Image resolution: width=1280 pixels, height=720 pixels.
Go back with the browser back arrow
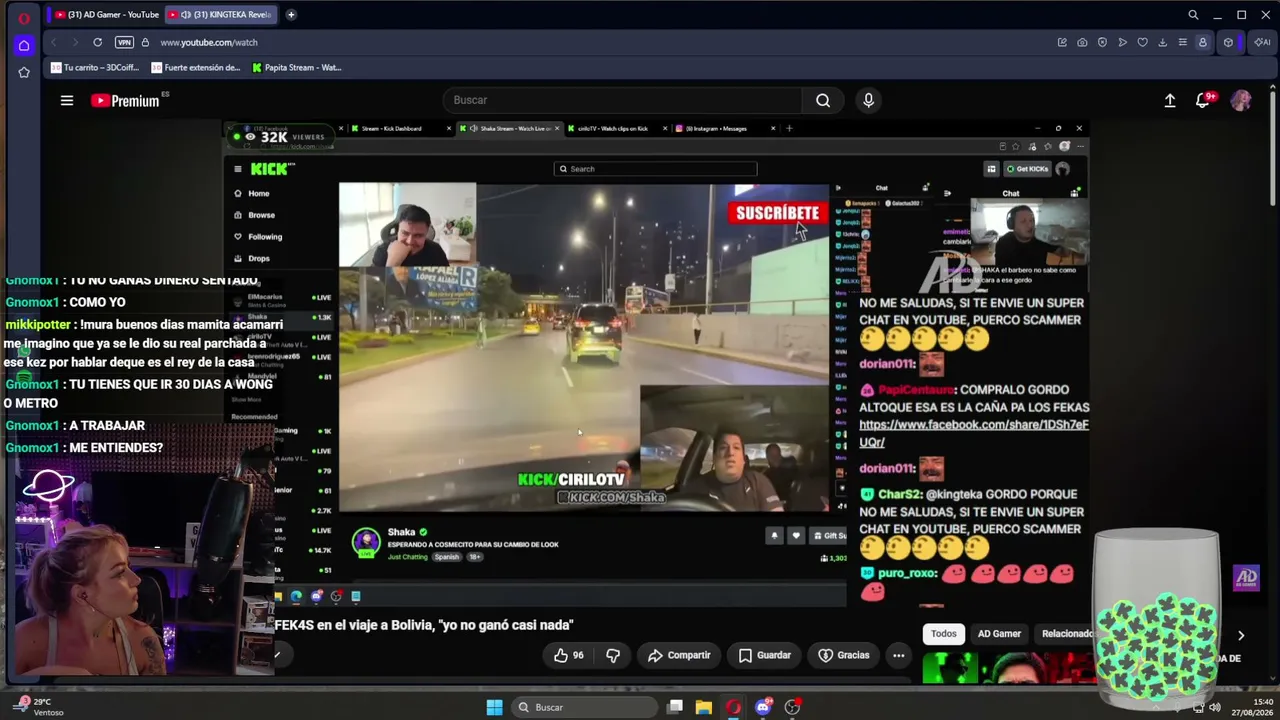pos(54,42)
